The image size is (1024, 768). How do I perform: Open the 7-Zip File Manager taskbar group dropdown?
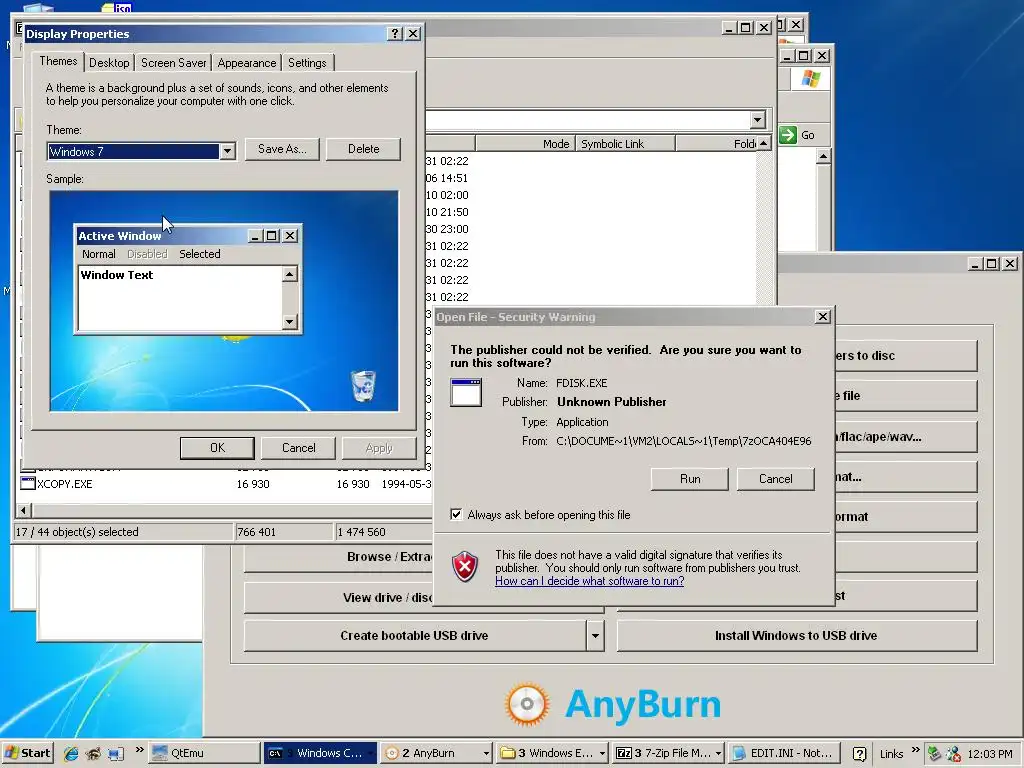coord(718,753)
